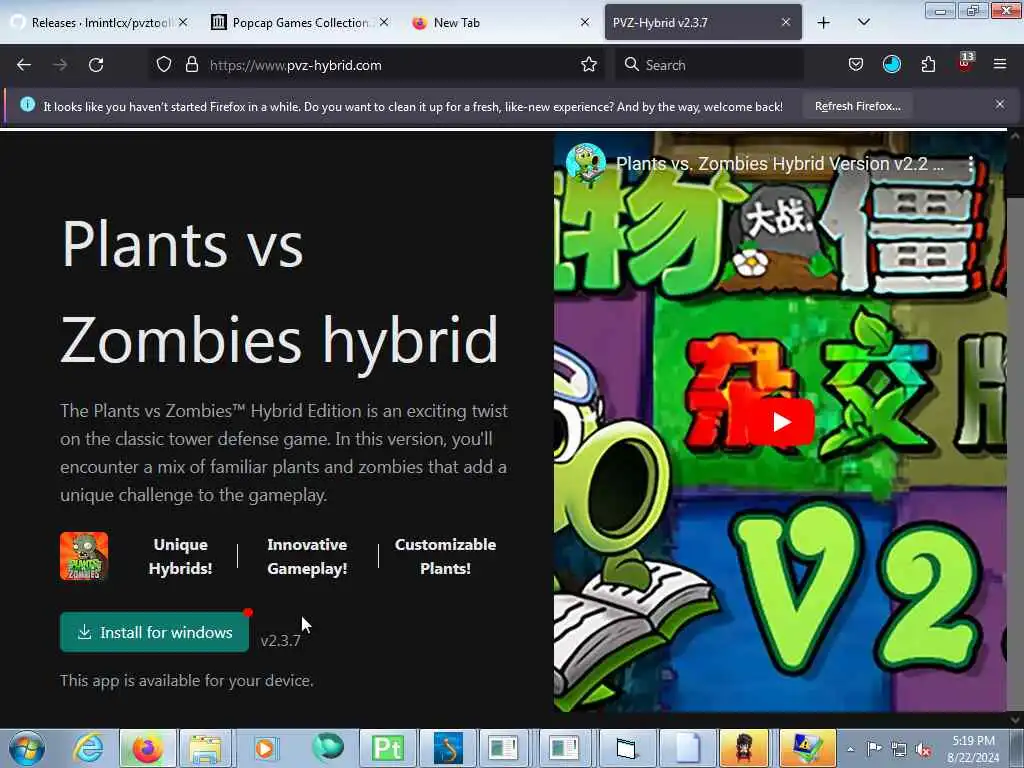Launch Internet Explorer from taskbar
Screen dimensions: 1024x768
tap(89, 748)
